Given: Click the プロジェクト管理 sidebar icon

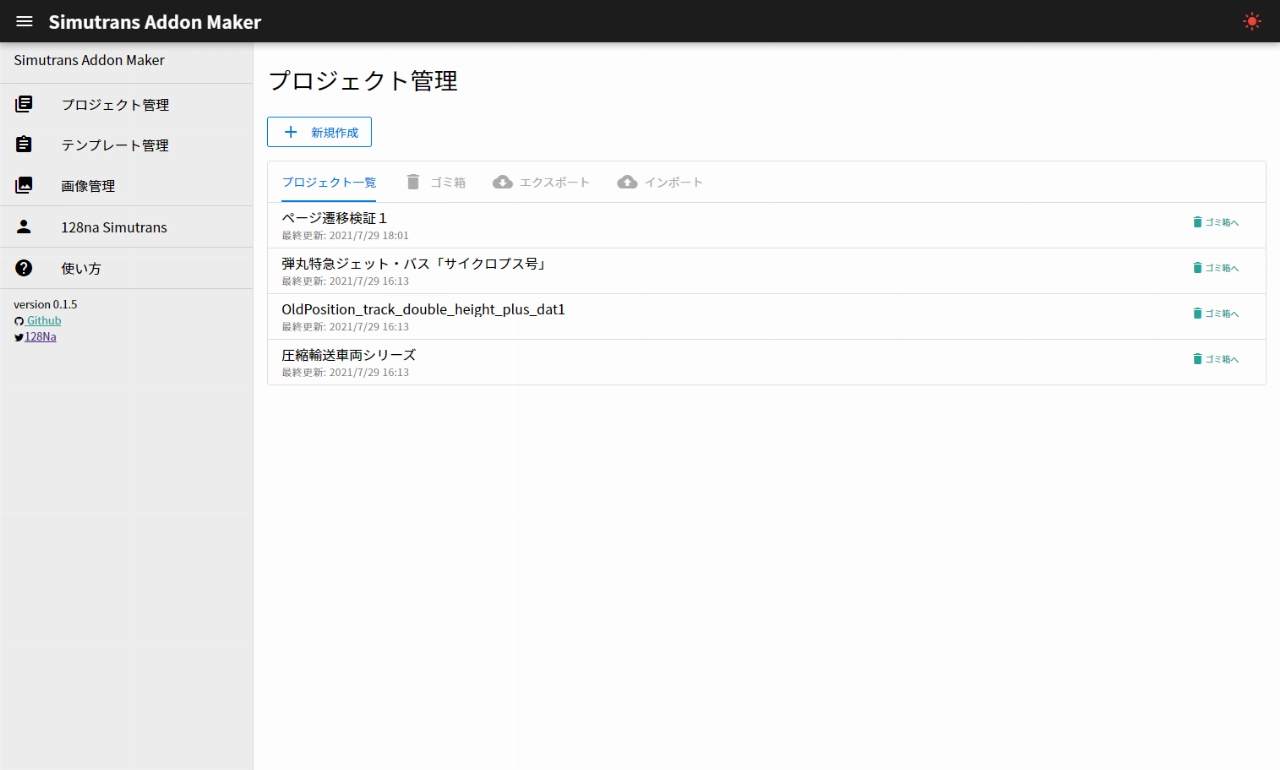Looking at the screenshot, I should tap(24, 104).
